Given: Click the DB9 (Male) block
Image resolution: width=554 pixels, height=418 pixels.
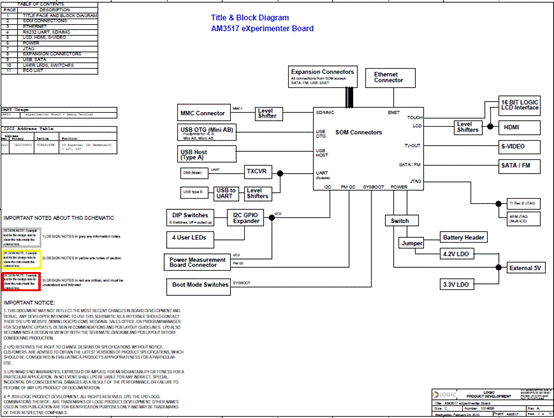Looking at the screenshot, I should pos(194,173).
